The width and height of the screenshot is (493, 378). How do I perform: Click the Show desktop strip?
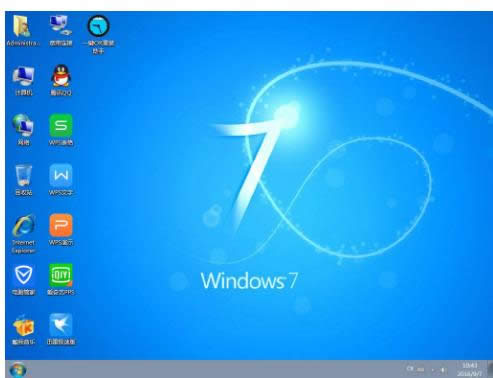click(489, 369)
